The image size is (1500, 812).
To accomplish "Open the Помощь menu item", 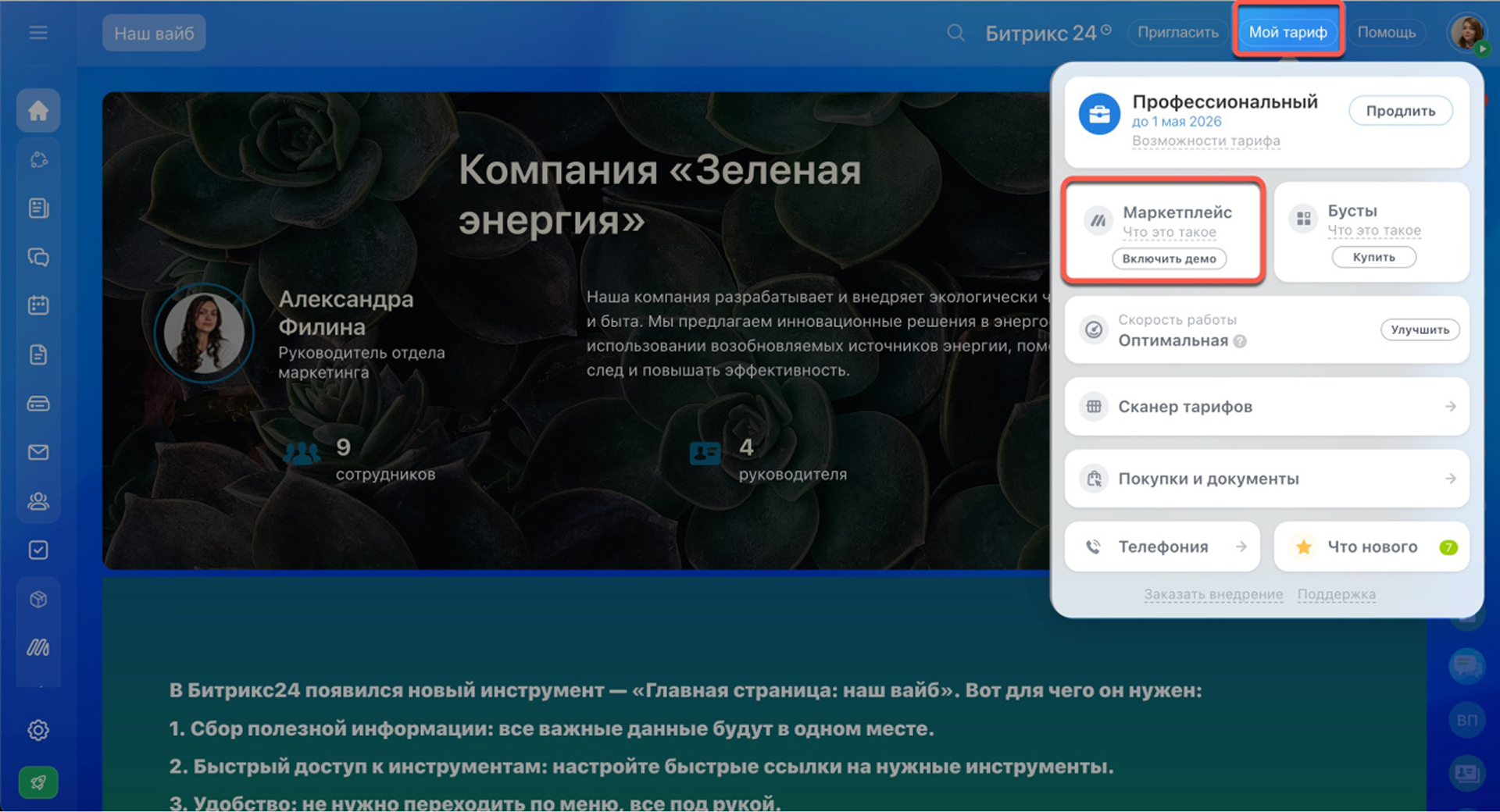I will [x=1386, y=33].
